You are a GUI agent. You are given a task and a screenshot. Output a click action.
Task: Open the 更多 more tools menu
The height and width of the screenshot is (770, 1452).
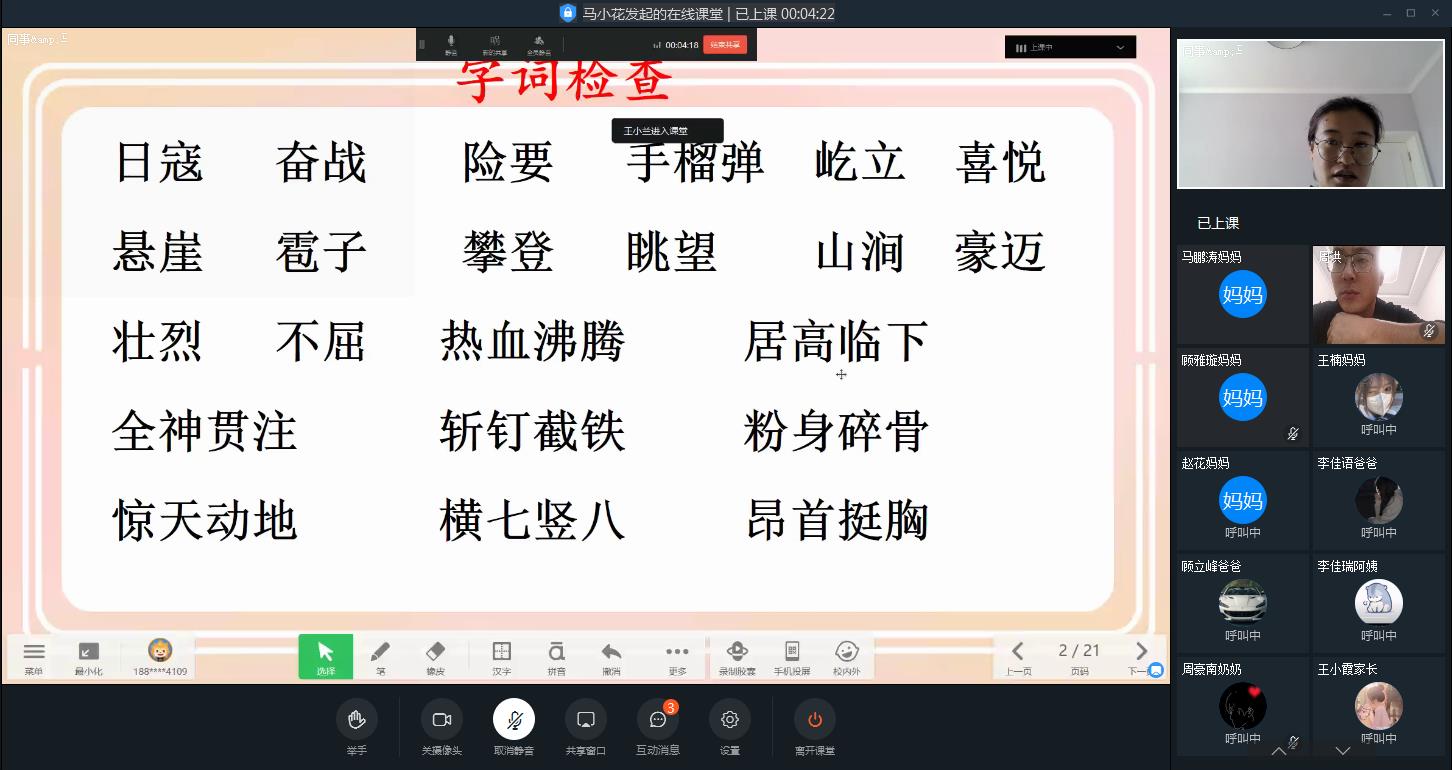(677, 656)
